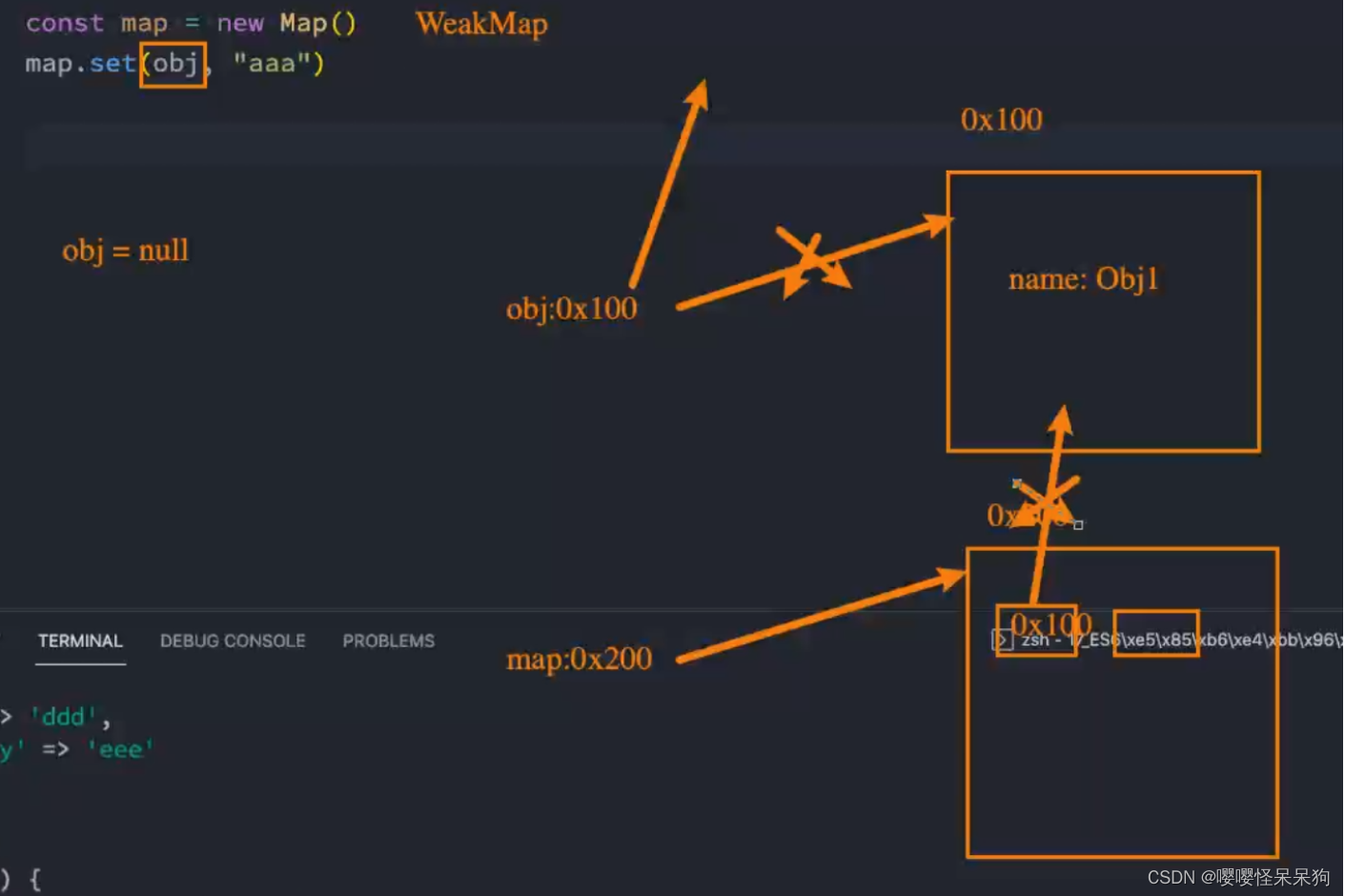Click the small resize handle square near 0x100

pos(1078,524)
